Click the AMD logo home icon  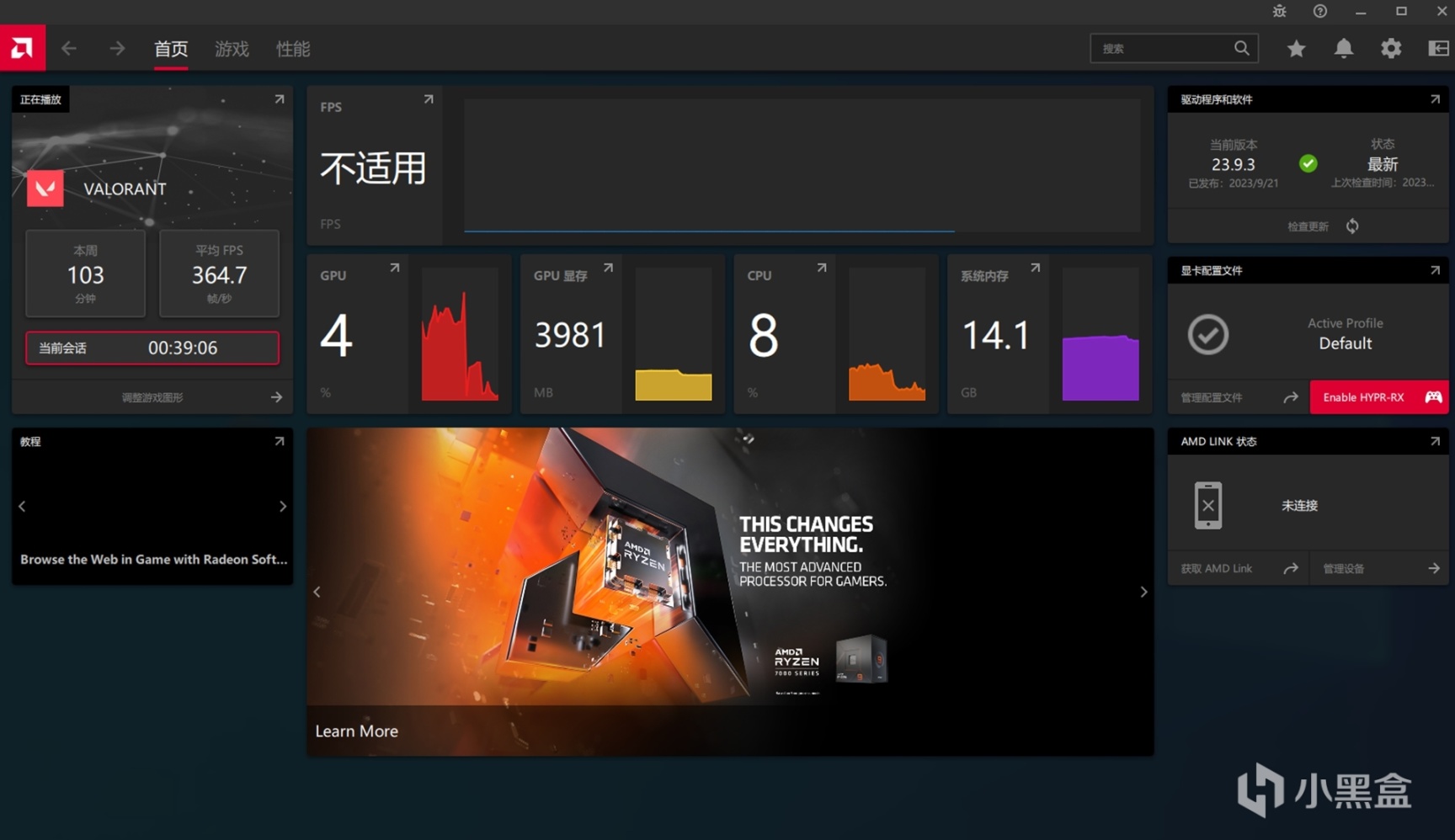[x=22, y=48]
